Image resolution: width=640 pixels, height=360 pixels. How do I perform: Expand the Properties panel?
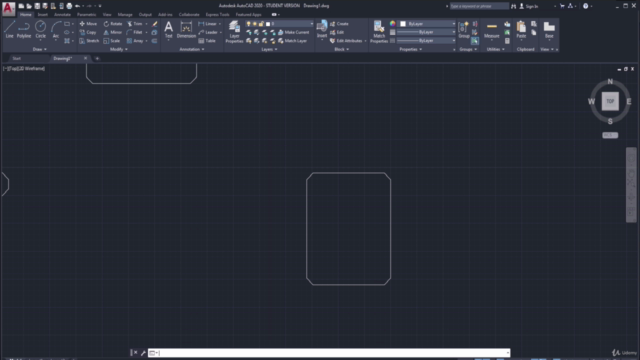tap(411, 49)
